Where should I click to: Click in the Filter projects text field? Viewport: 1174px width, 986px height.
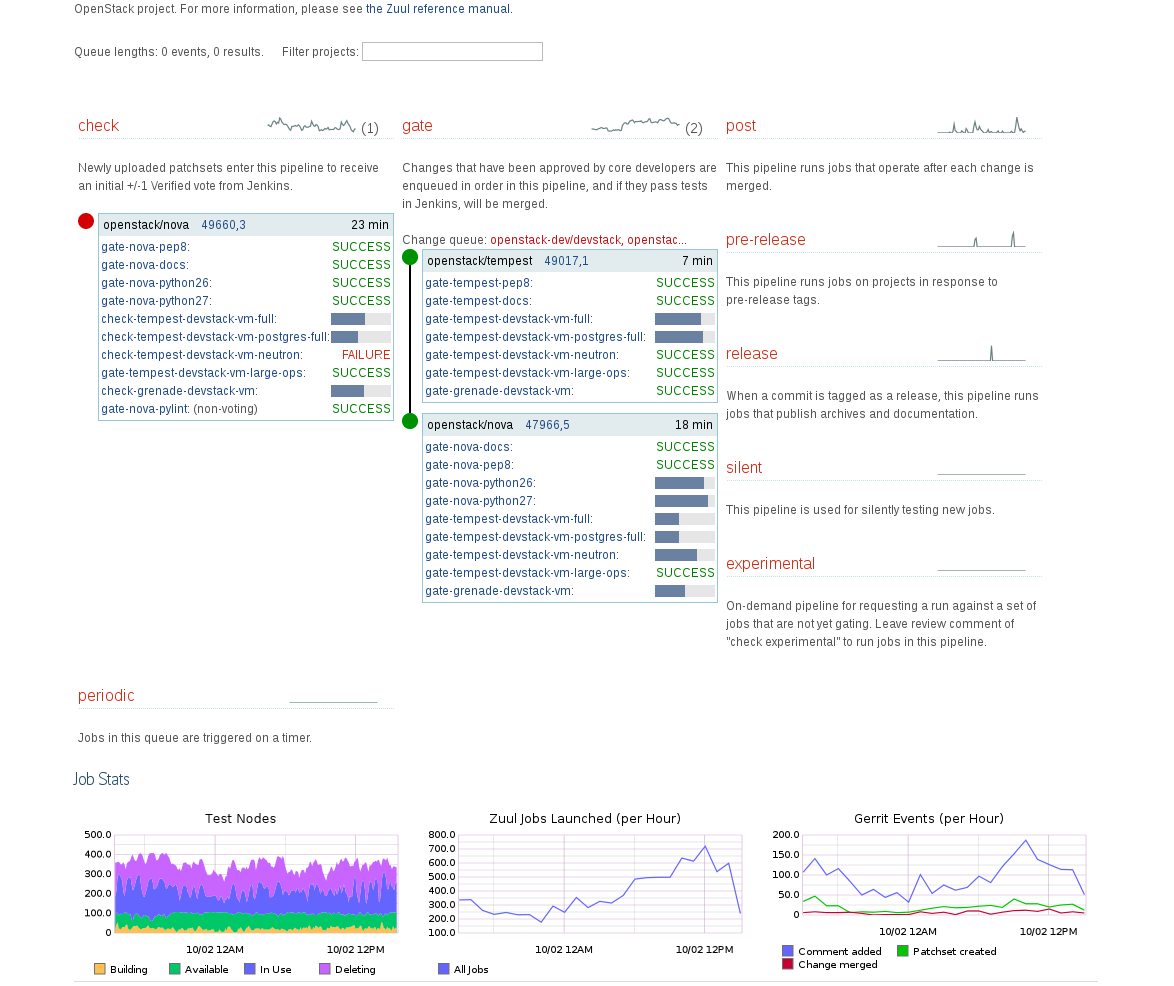(x=452, y=52)
